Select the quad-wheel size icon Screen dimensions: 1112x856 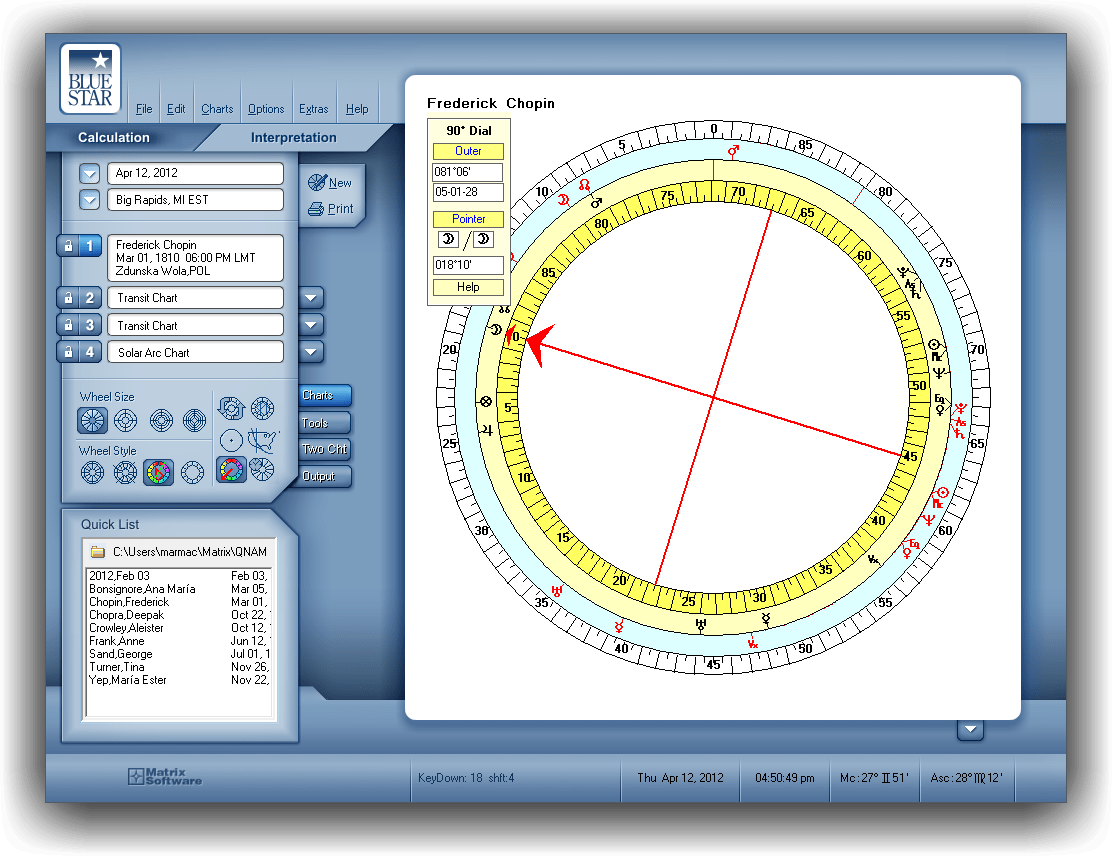(x=194, y=421)
